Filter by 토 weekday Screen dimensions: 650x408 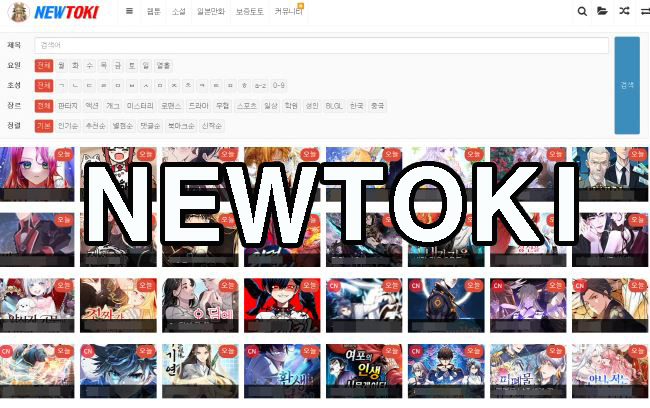pos(132,65)
